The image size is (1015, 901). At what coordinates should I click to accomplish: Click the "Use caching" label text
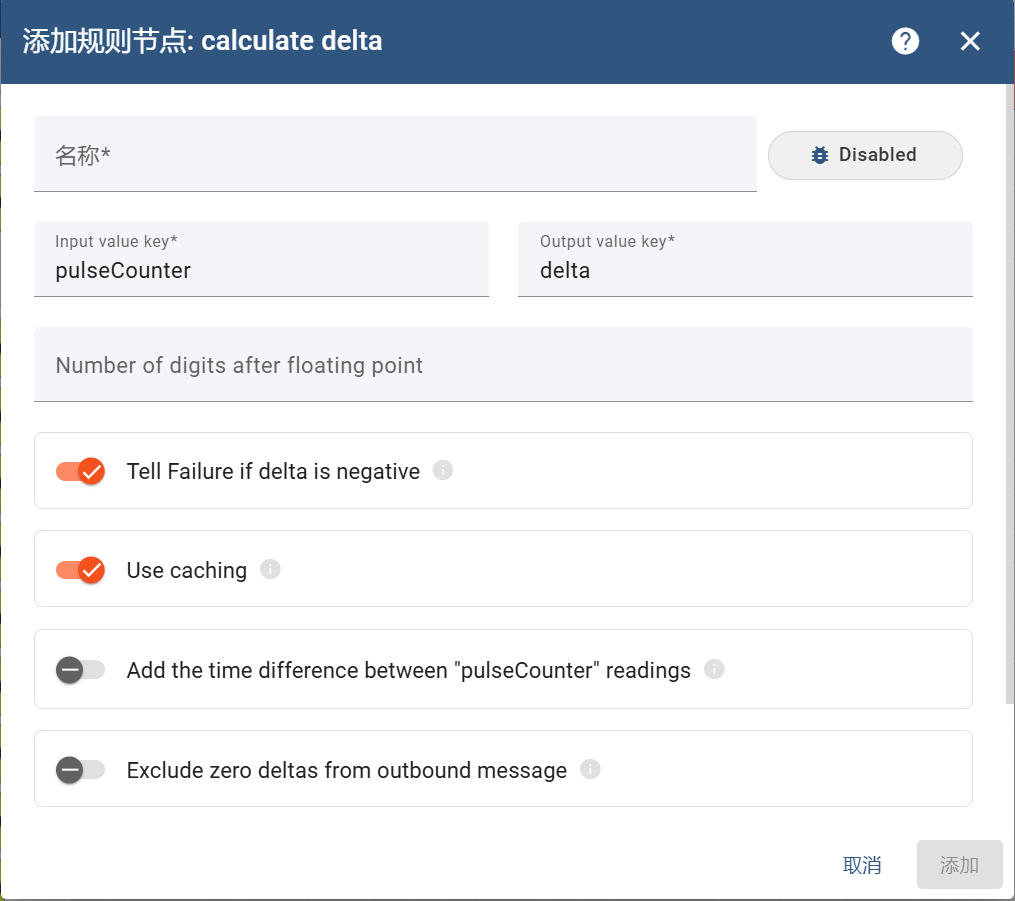click(x=186, y=570)
